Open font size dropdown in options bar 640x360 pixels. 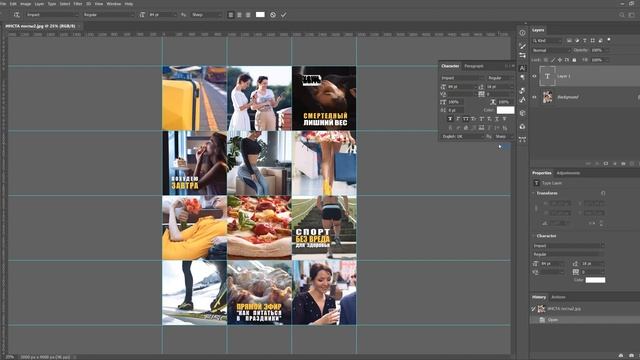click(162, 15)
